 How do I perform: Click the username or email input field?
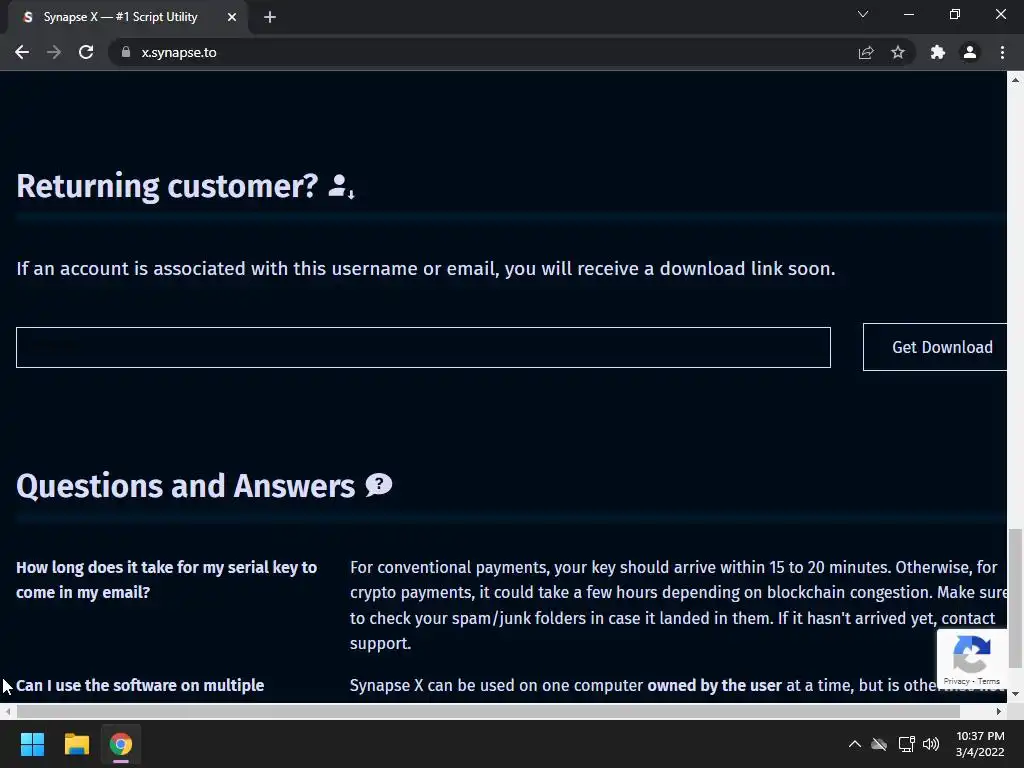pyautogui.click(x=423, y=347)
